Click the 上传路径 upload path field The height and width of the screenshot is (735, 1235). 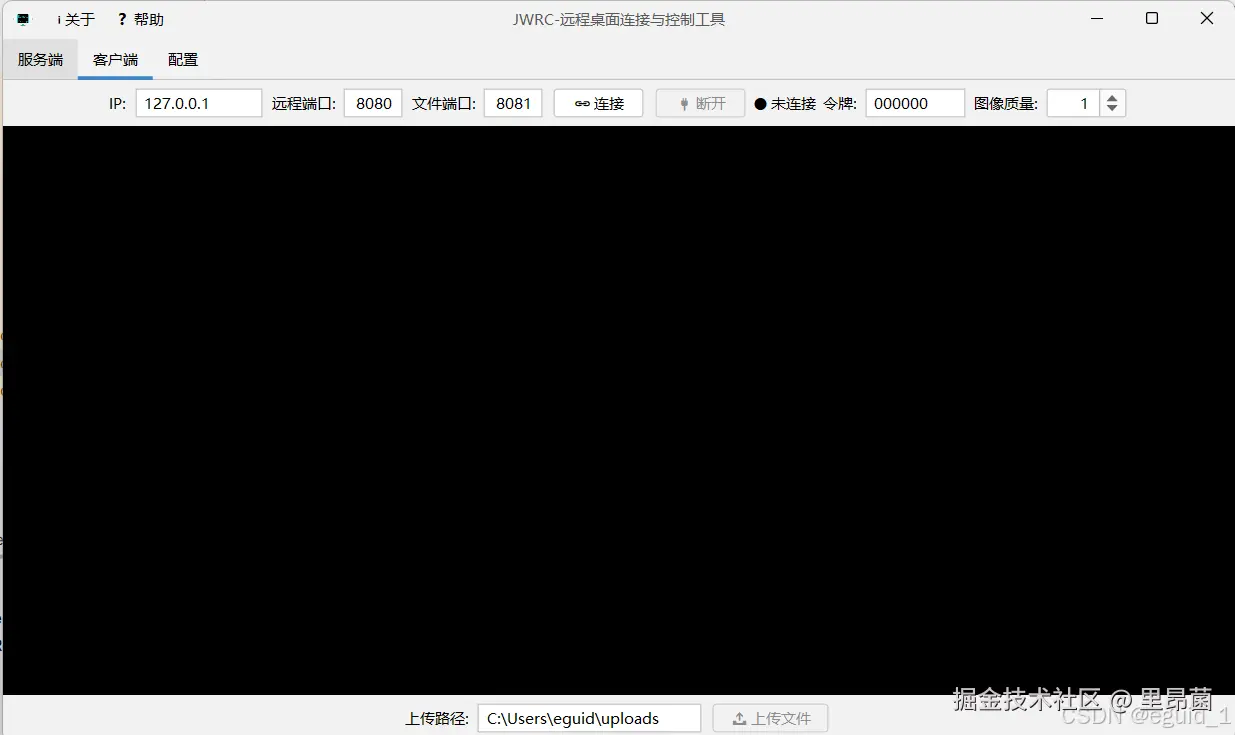pyautogui.click(x=588, y=718)
